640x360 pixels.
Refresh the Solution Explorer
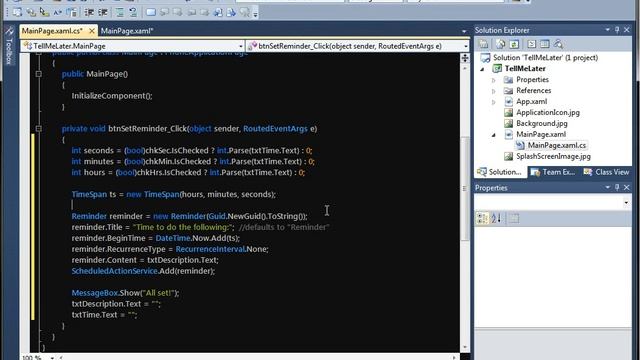514,44
